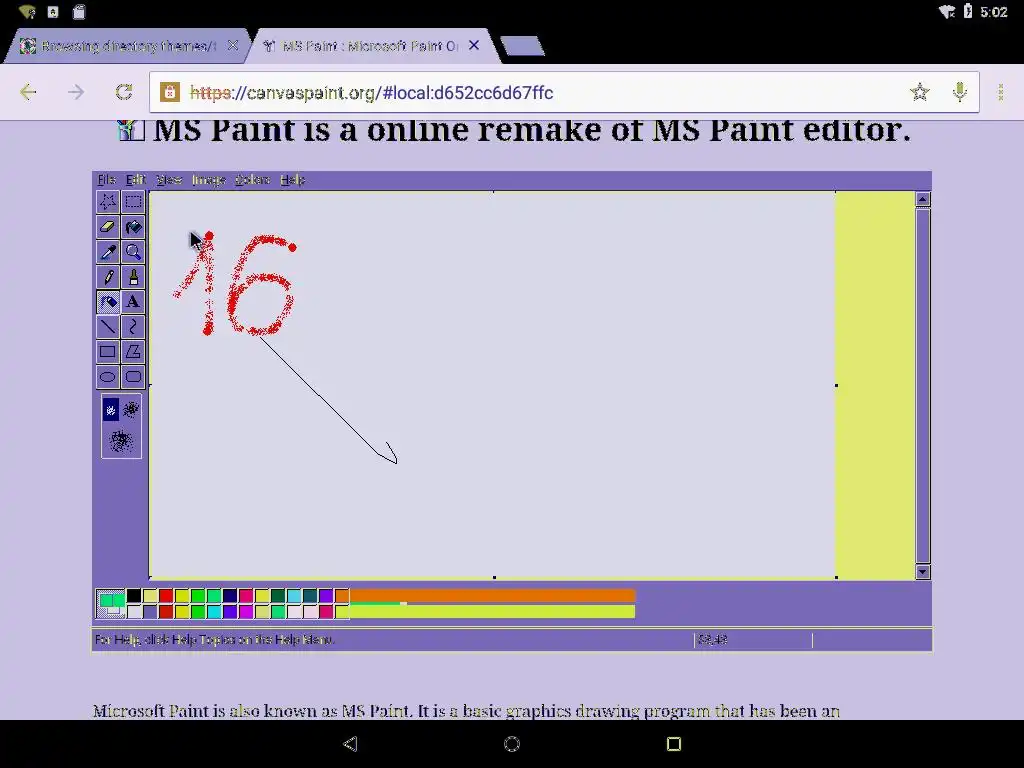Screen dimensions: 1024x768
Task: Close the MS Paint browser tab
Action: pos(474,45)
